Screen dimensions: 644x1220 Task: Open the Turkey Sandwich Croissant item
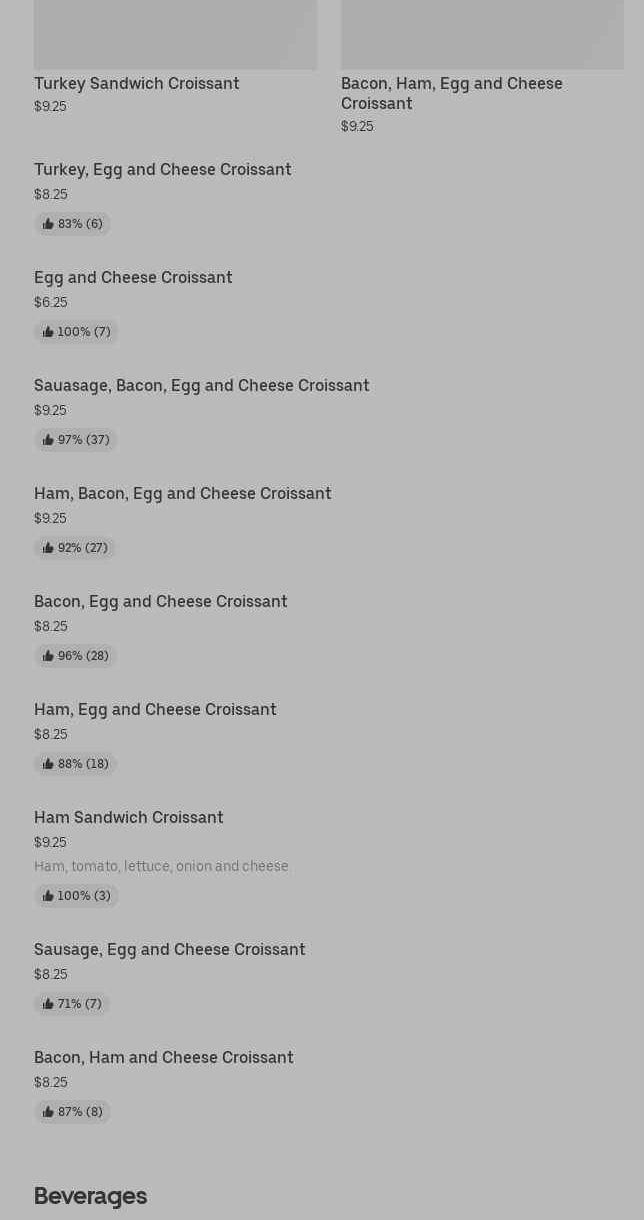pos(137,83)
